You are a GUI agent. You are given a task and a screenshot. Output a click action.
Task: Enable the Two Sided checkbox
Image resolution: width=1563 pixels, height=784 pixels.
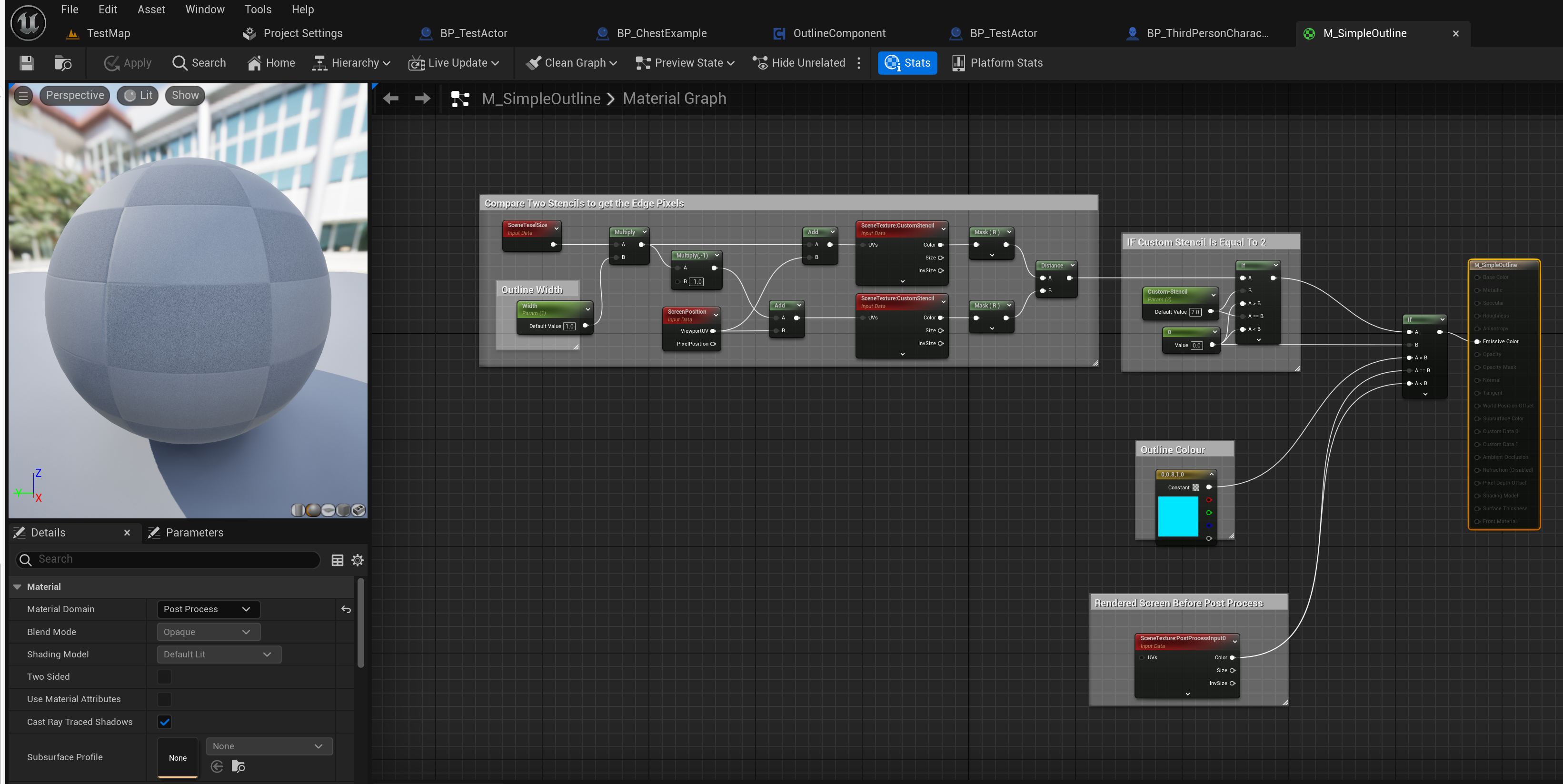pos(164,676)
